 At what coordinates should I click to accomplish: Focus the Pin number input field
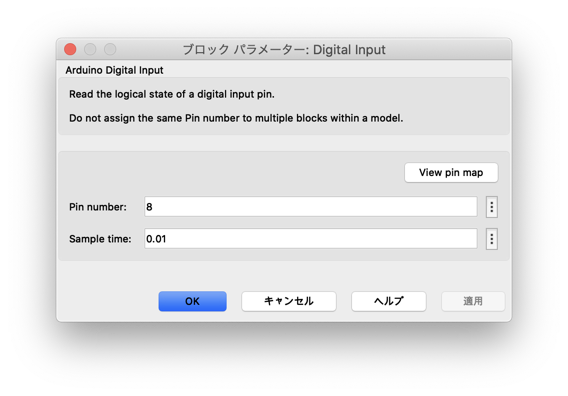(x=311, y=207)
